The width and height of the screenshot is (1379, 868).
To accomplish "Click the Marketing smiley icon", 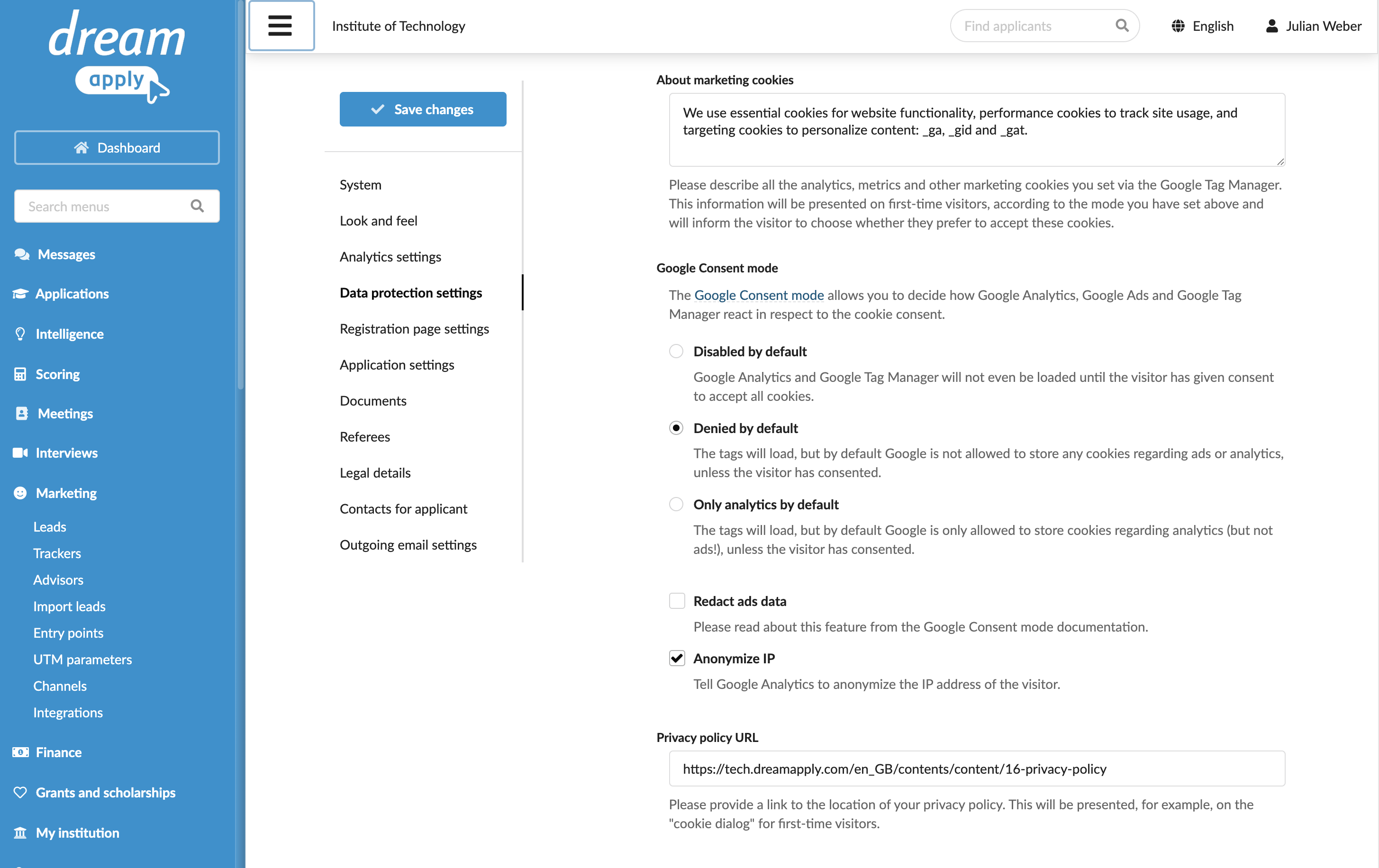I will 20,493.
